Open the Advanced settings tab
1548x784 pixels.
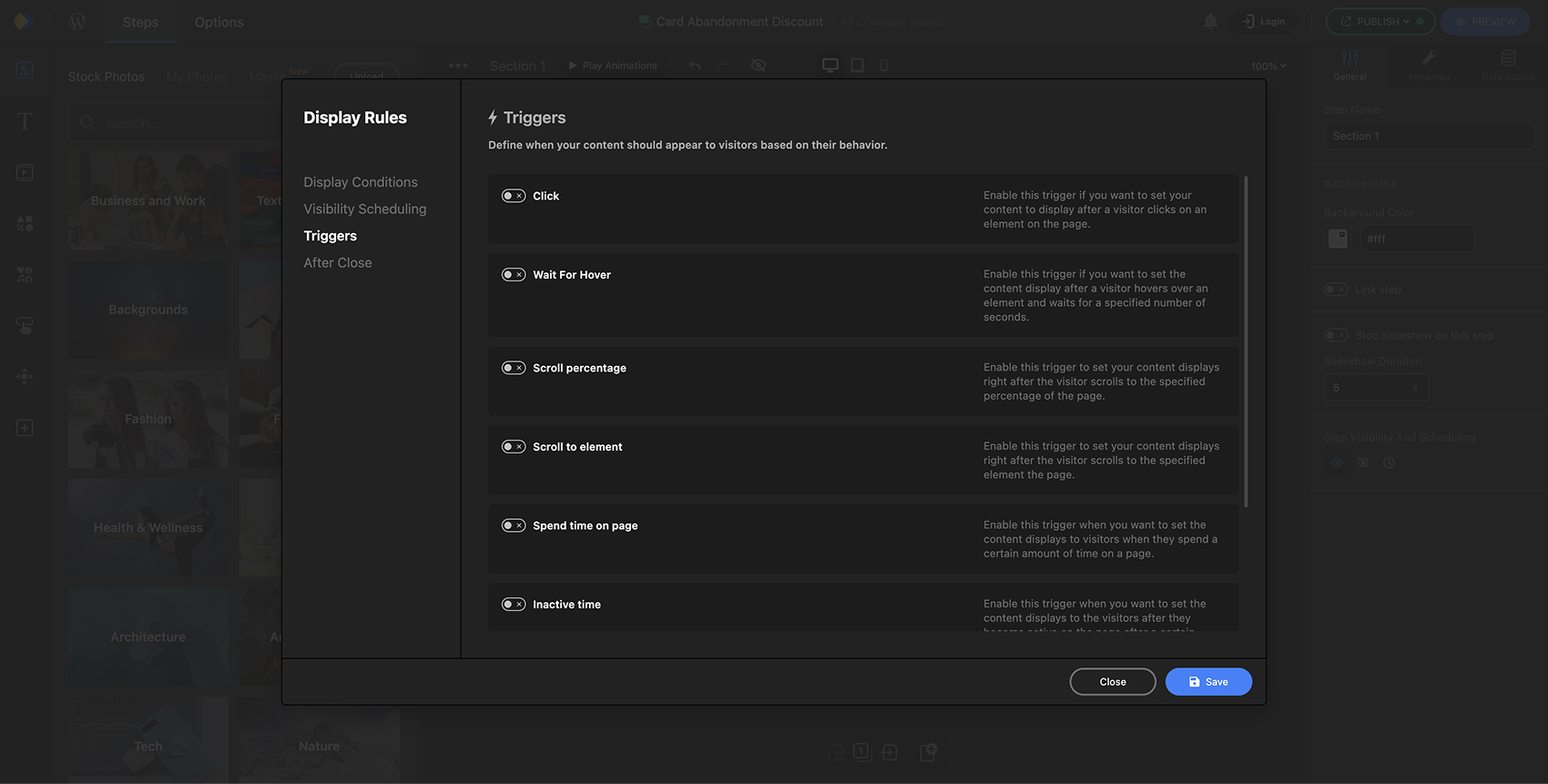[x=1429, y=66]
